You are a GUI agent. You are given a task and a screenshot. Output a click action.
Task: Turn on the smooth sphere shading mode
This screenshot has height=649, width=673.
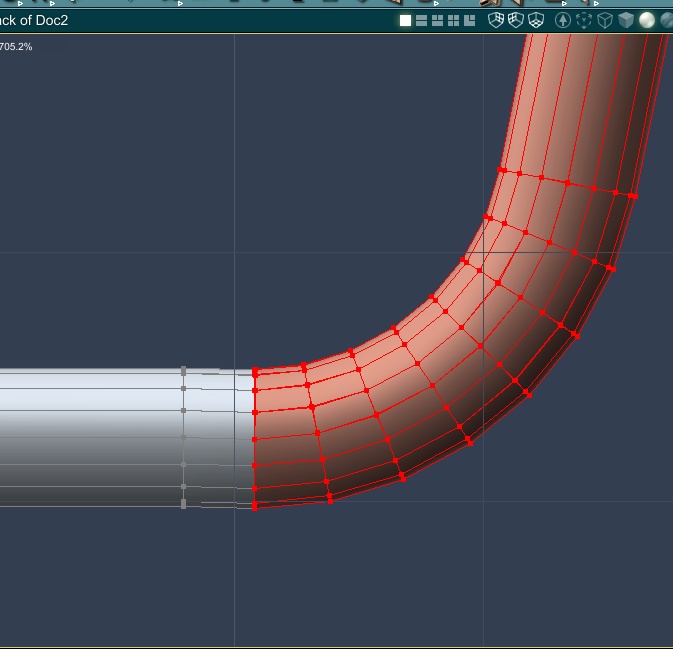(x=647, y=20)
